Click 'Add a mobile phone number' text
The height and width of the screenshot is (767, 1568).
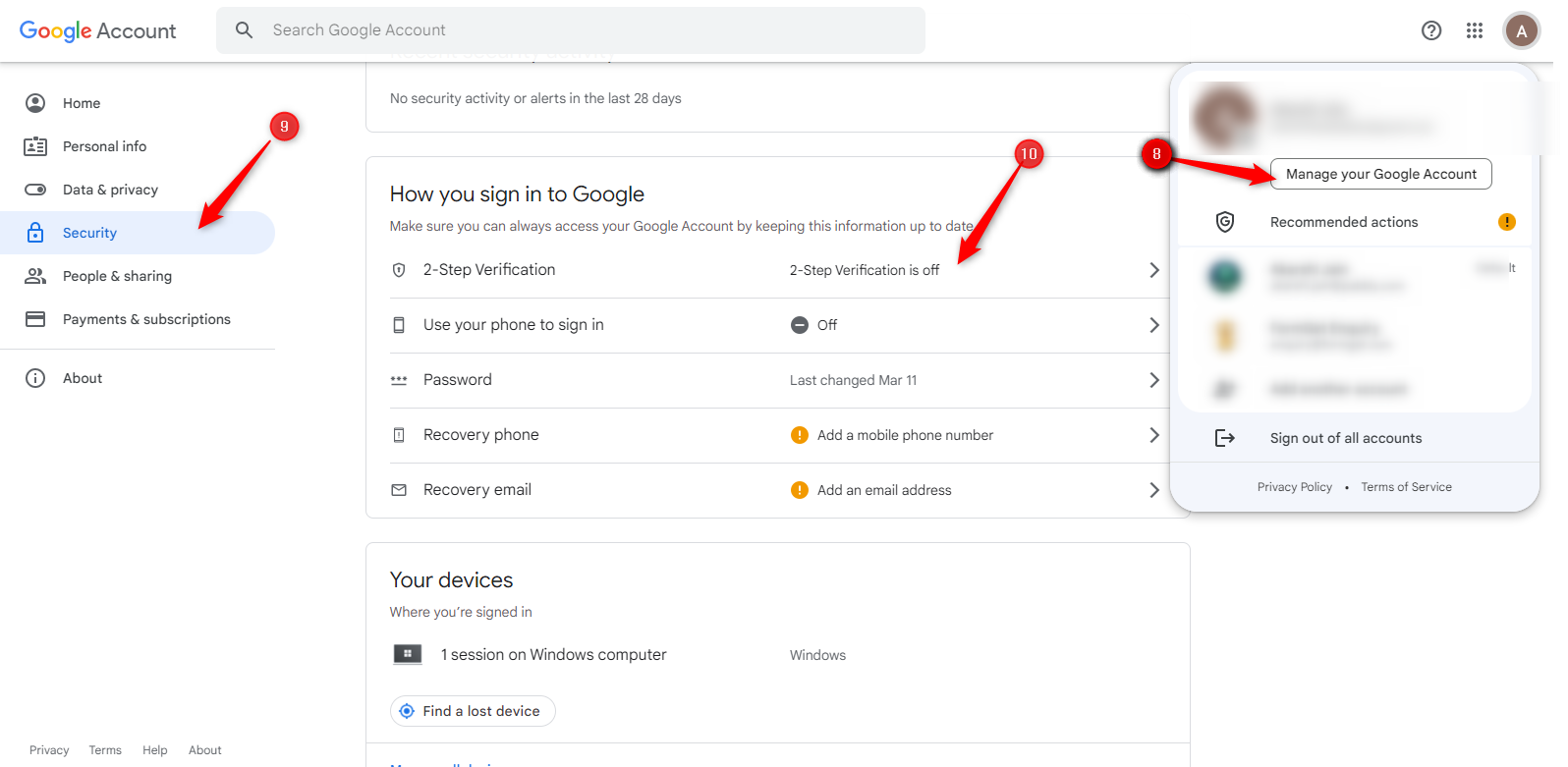click(905, 435)
